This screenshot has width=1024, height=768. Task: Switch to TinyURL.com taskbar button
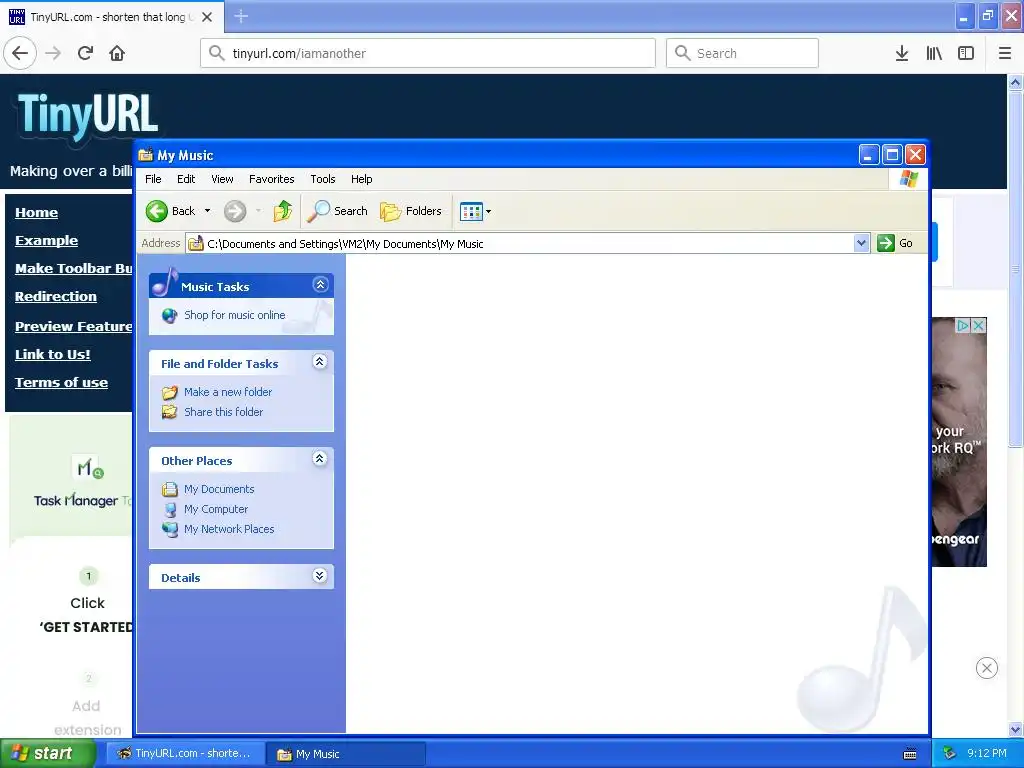[x=184, y=754]
